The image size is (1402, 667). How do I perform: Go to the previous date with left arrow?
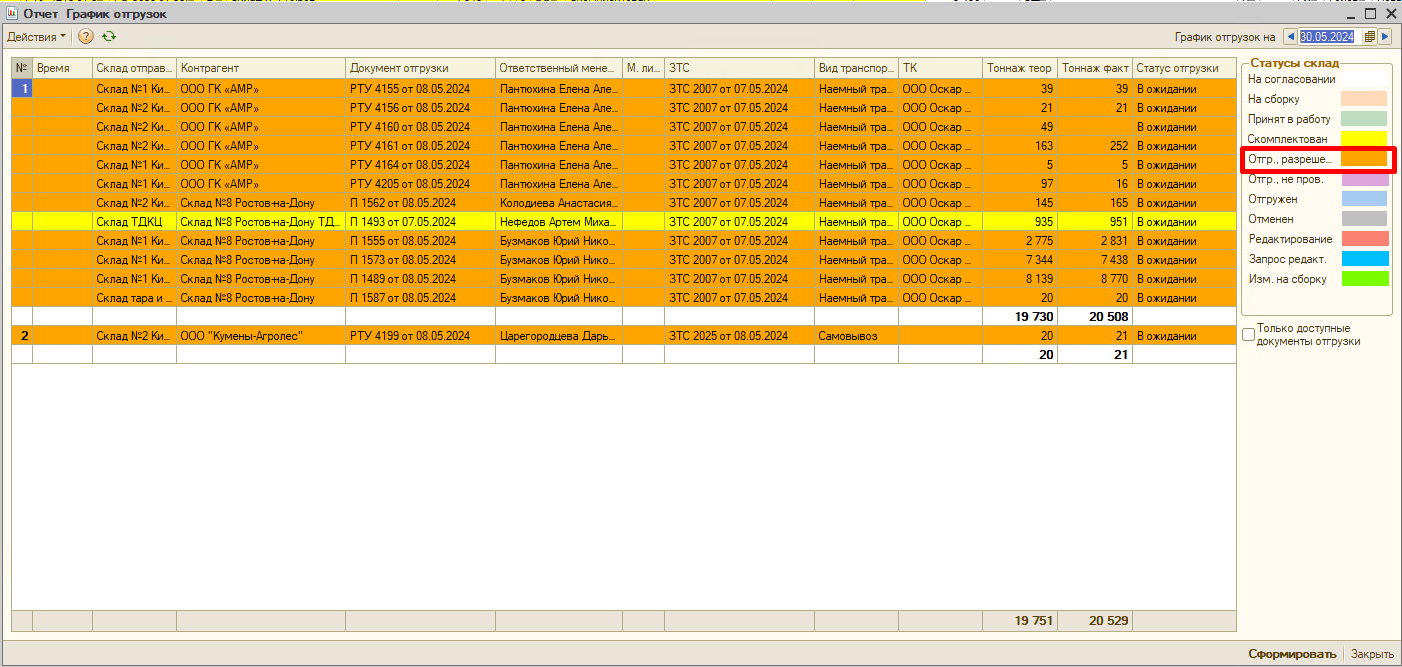1290,36
